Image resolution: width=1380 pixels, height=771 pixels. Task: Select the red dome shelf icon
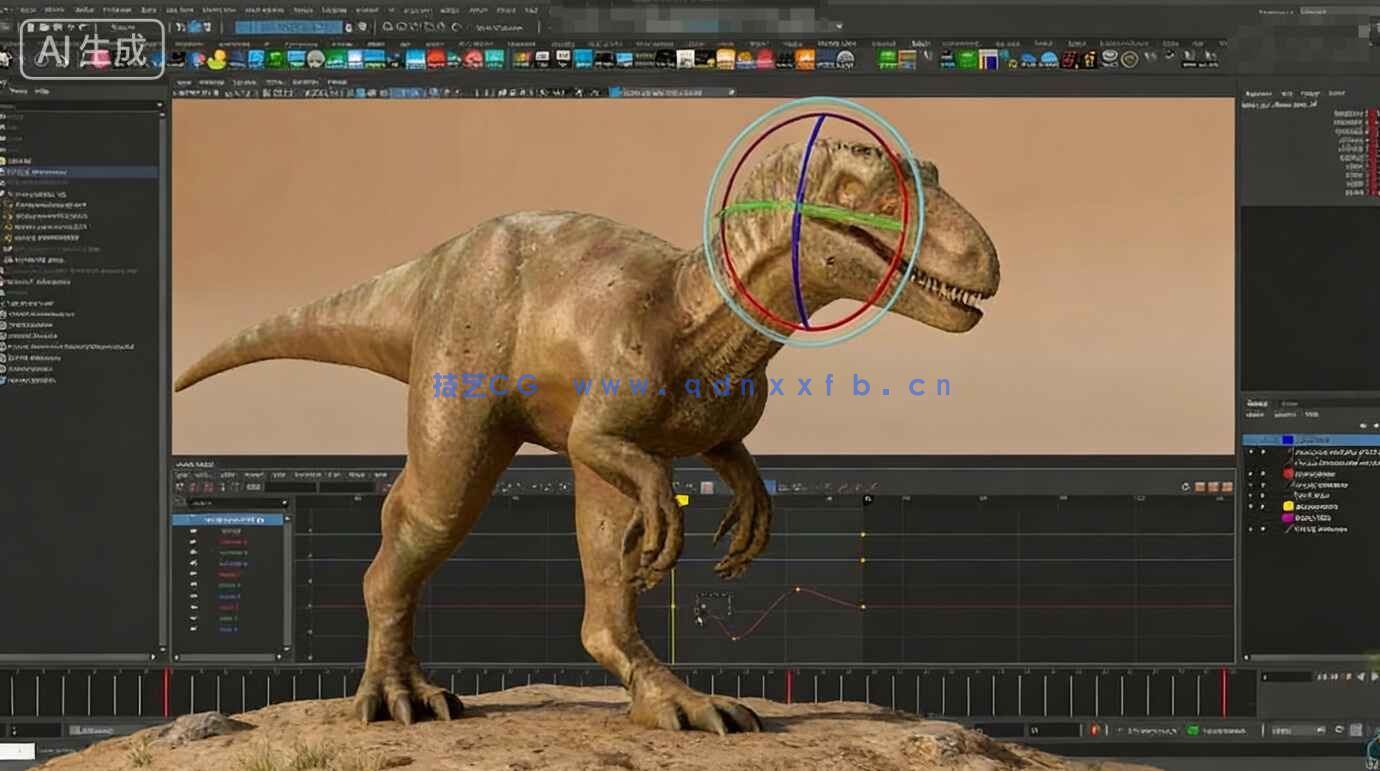coord(436,59)
